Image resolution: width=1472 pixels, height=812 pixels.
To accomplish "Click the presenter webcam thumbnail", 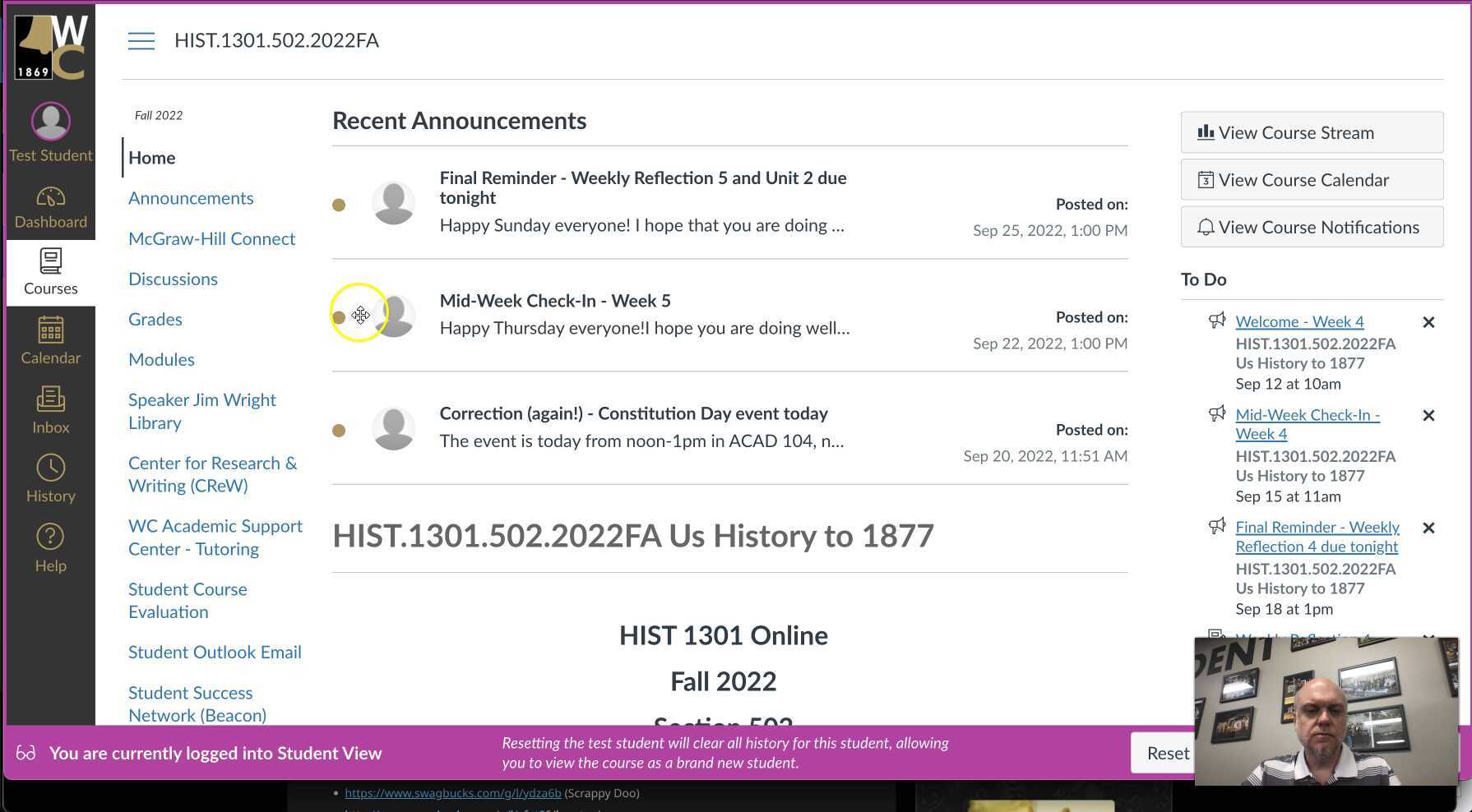I will pos(1326,711).
